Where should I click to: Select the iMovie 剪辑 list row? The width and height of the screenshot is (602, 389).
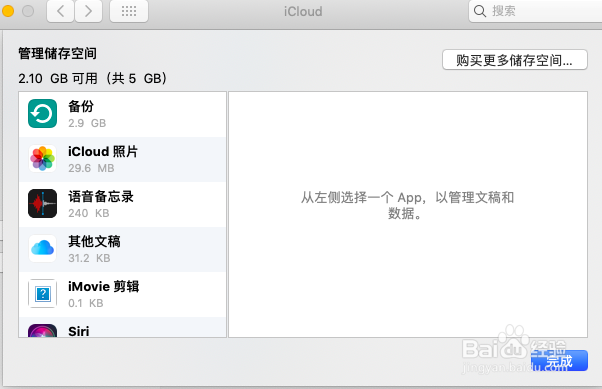tap(122, 294)
